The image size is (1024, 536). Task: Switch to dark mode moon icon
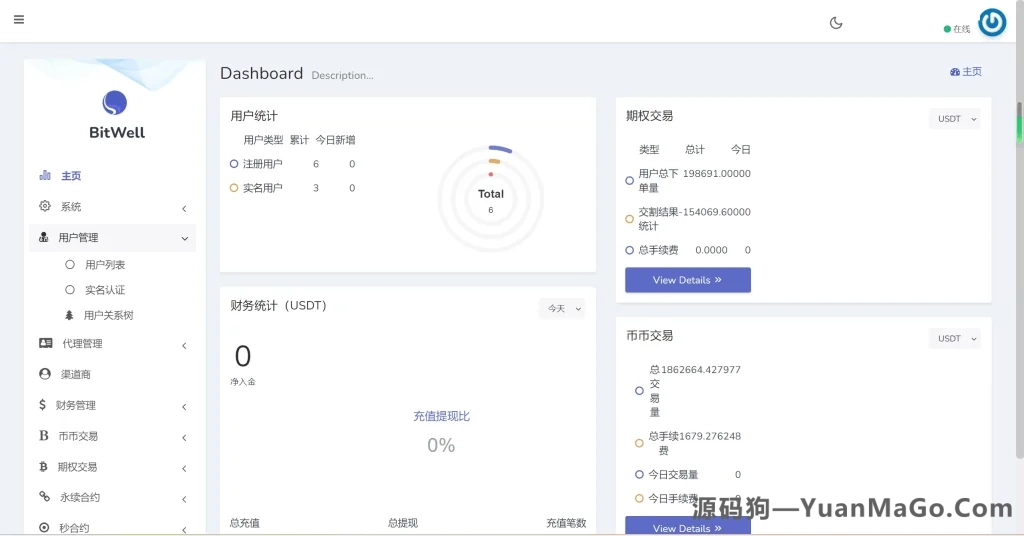click(x=836, y=24)
